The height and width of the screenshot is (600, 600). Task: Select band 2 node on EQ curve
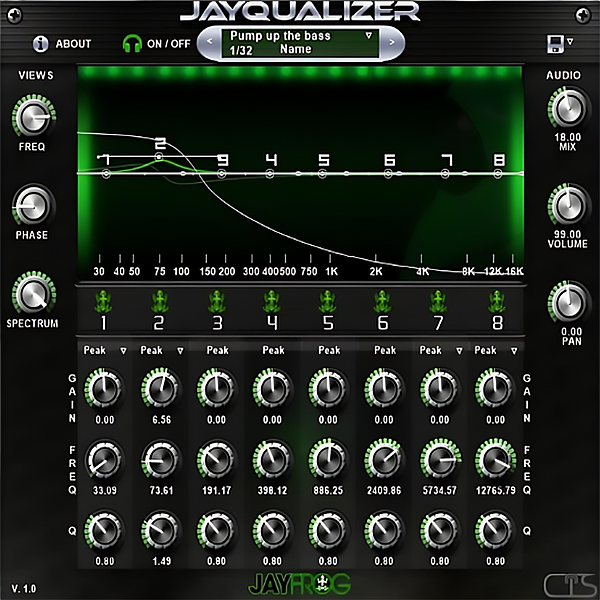coord(159,157)
